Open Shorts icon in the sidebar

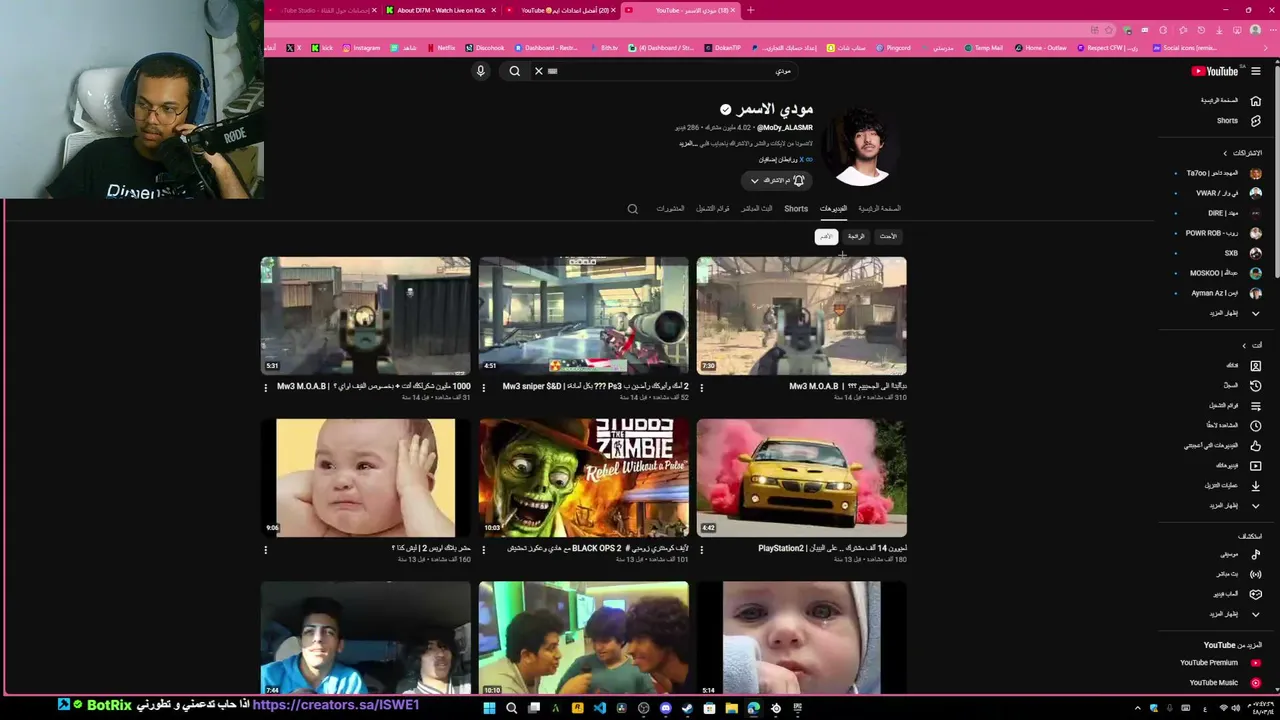click(x=1255, y=121)
